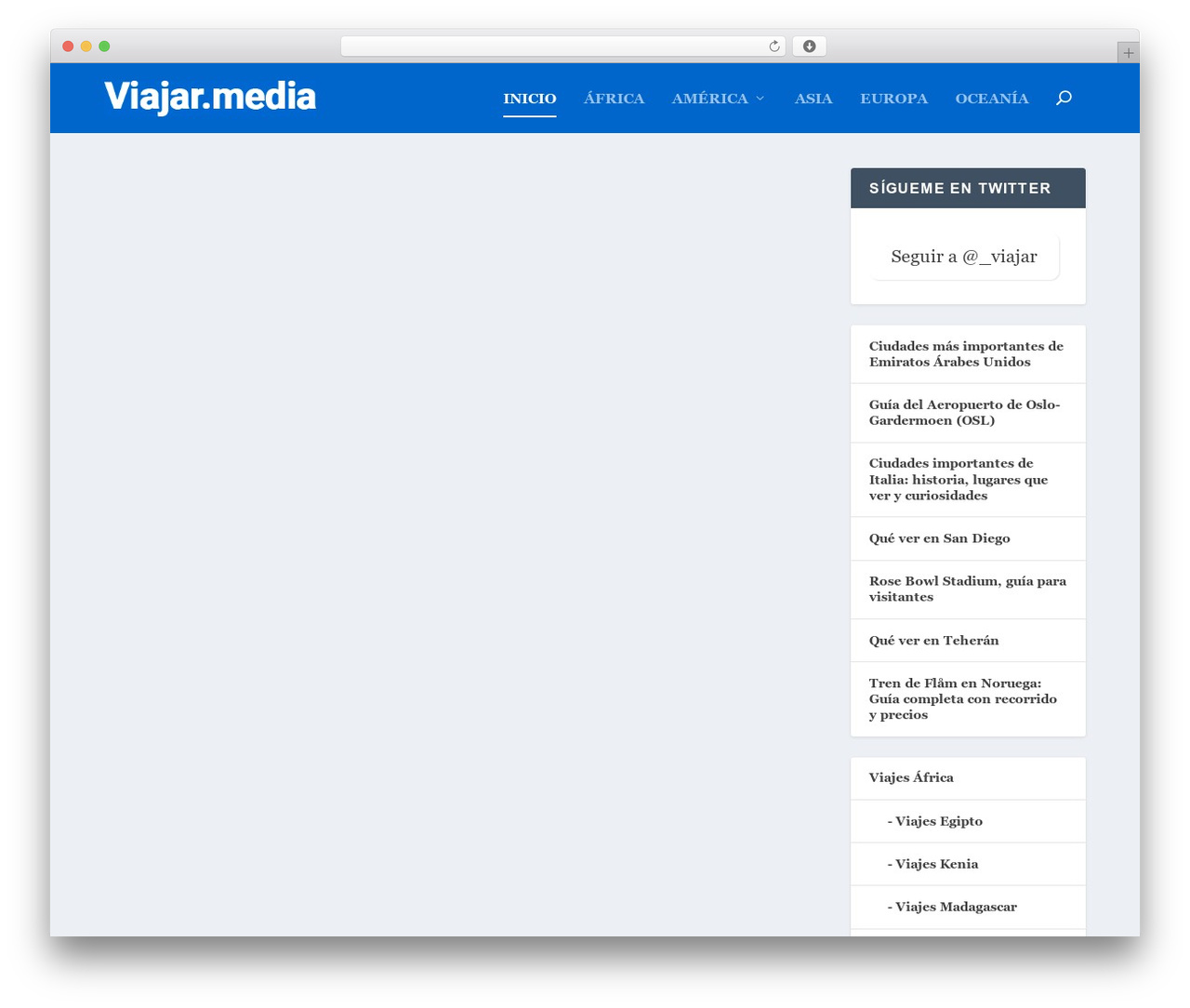Close window with red button
The height and width of the screenshot is (1008, 1190).
tap(68, 46)
